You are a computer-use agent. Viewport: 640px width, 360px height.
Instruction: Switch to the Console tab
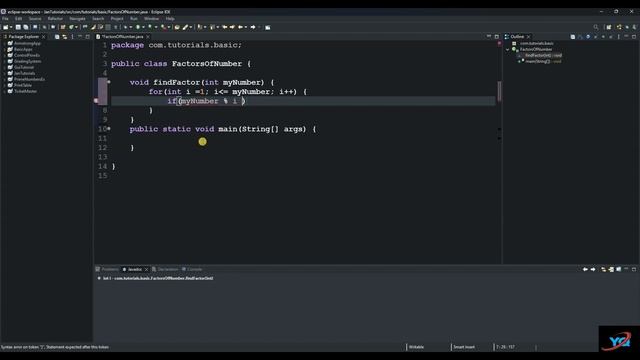pos(192,269)
